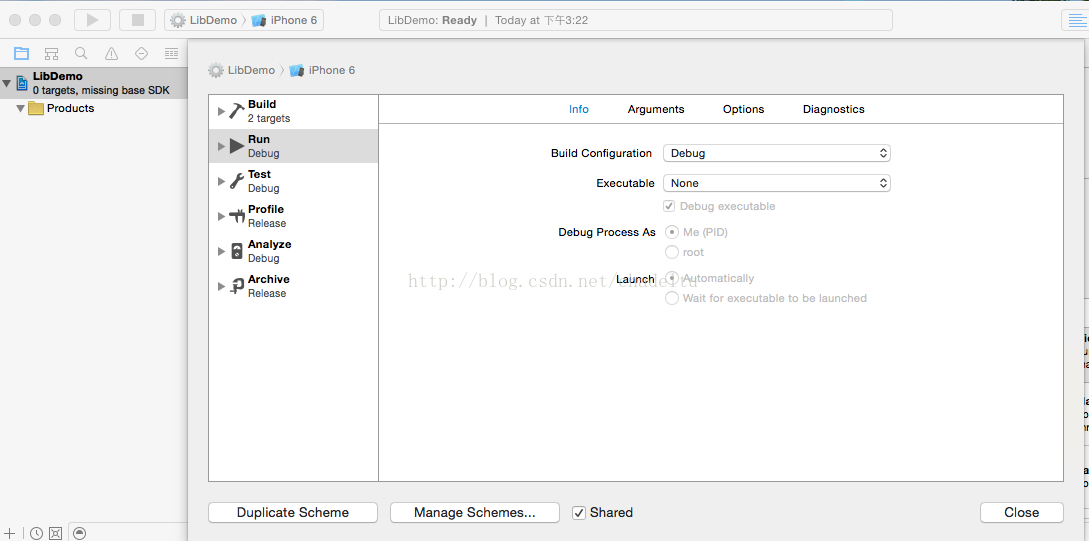
Task: Switch to the Options tab
Action: pos(743,109)
